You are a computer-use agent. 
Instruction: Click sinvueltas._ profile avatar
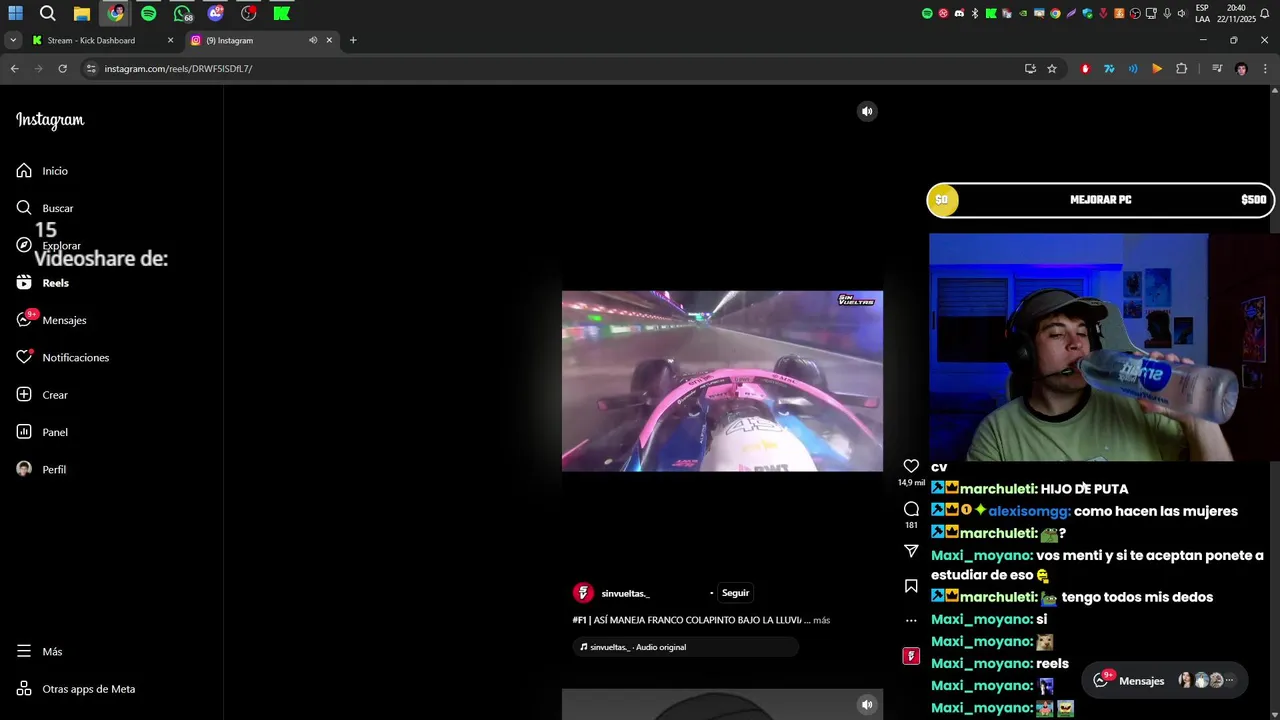click(583, 593)
